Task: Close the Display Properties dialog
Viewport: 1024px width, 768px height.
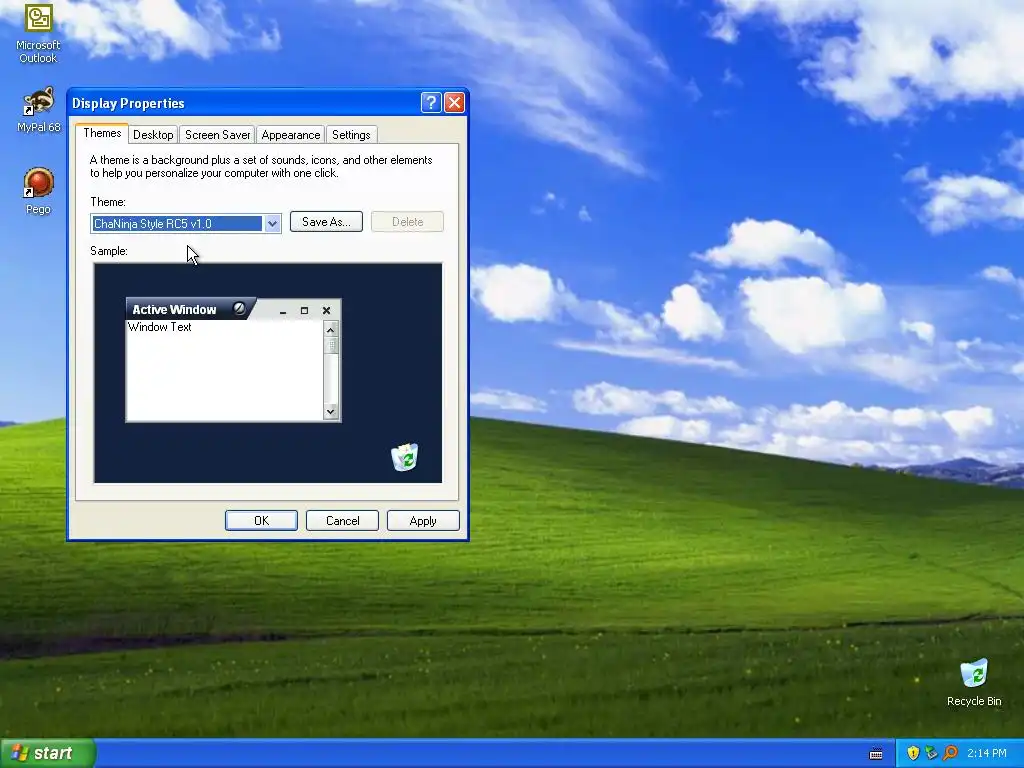Action: (x=454, y=103)
